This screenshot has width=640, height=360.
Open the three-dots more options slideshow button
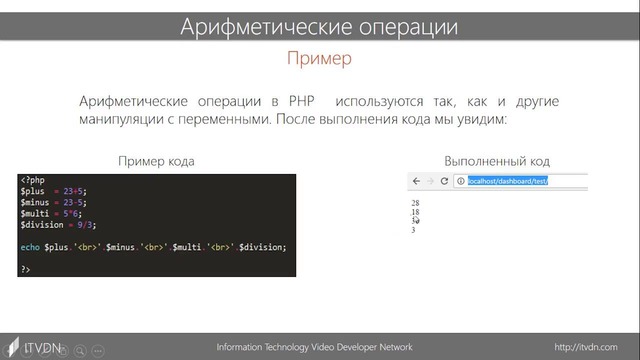(x=98, y=351)
